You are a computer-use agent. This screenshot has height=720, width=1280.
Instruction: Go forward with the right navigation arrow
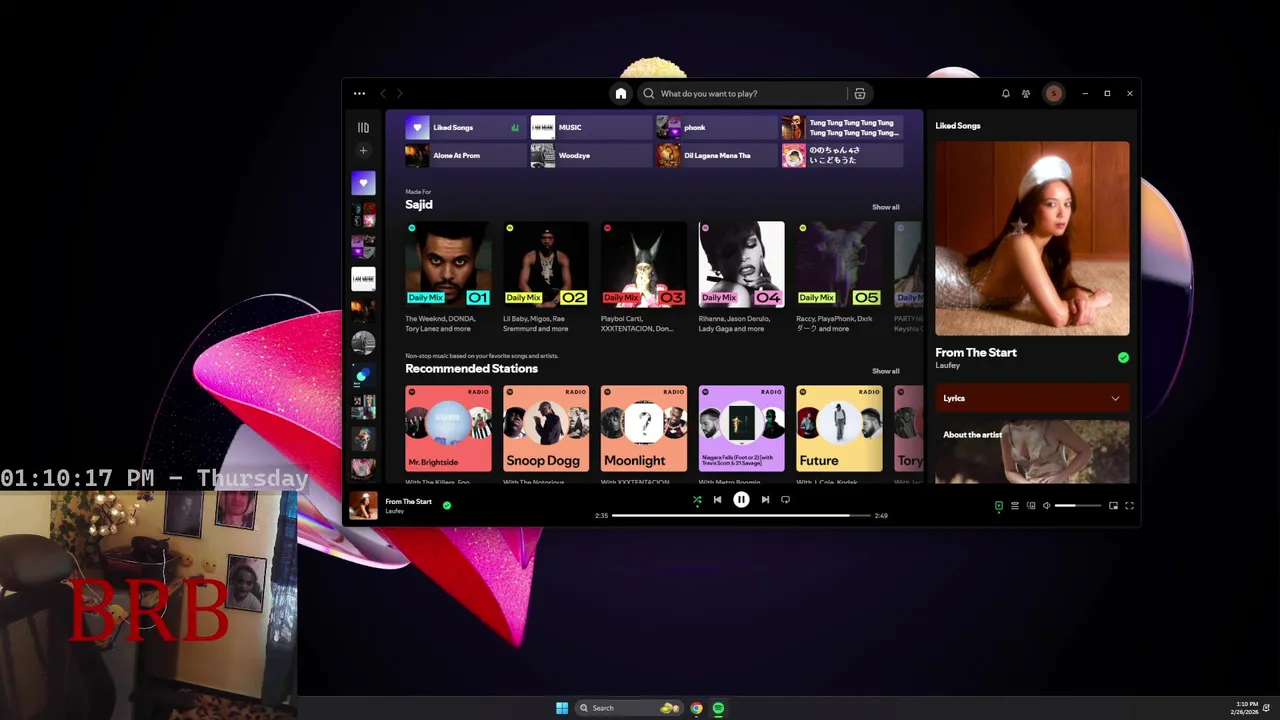[399, 93]
